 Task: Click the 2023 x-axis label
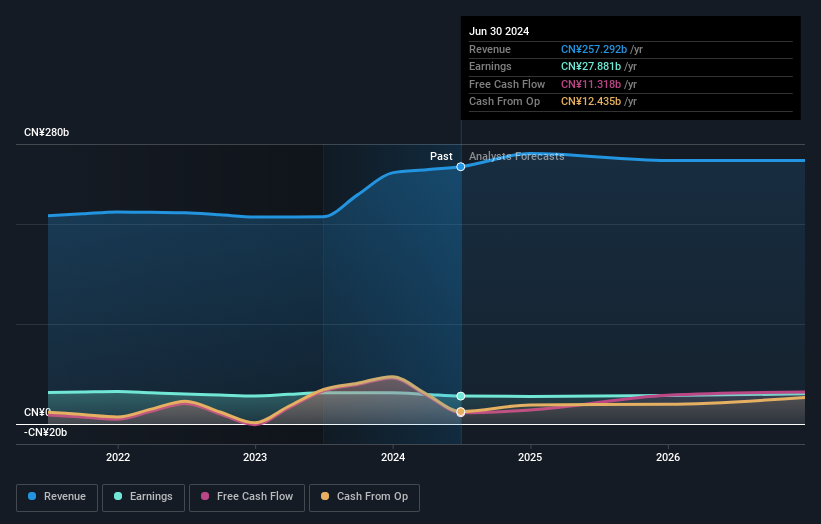[255, 457]
